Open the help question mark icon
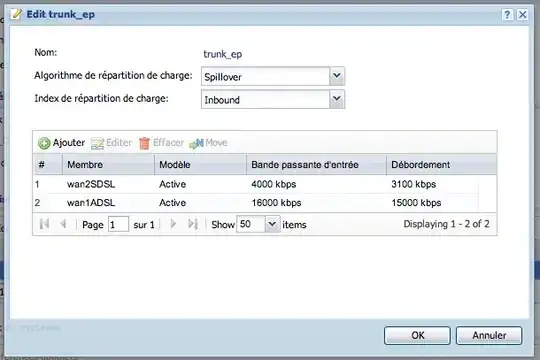540x360 pixels. pyautogui.click(x=507, y=15)
